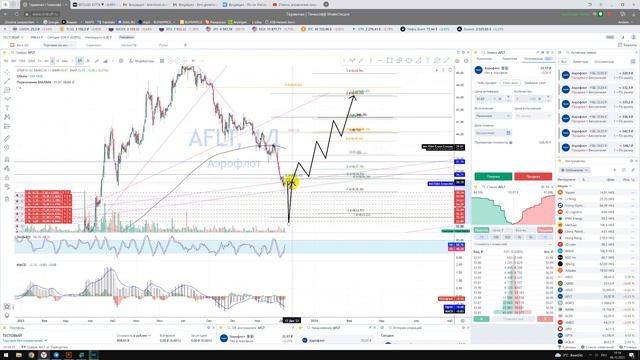Choose the Тейк-профит order type
Screen dimensions: 640x360
pos(486,83)
